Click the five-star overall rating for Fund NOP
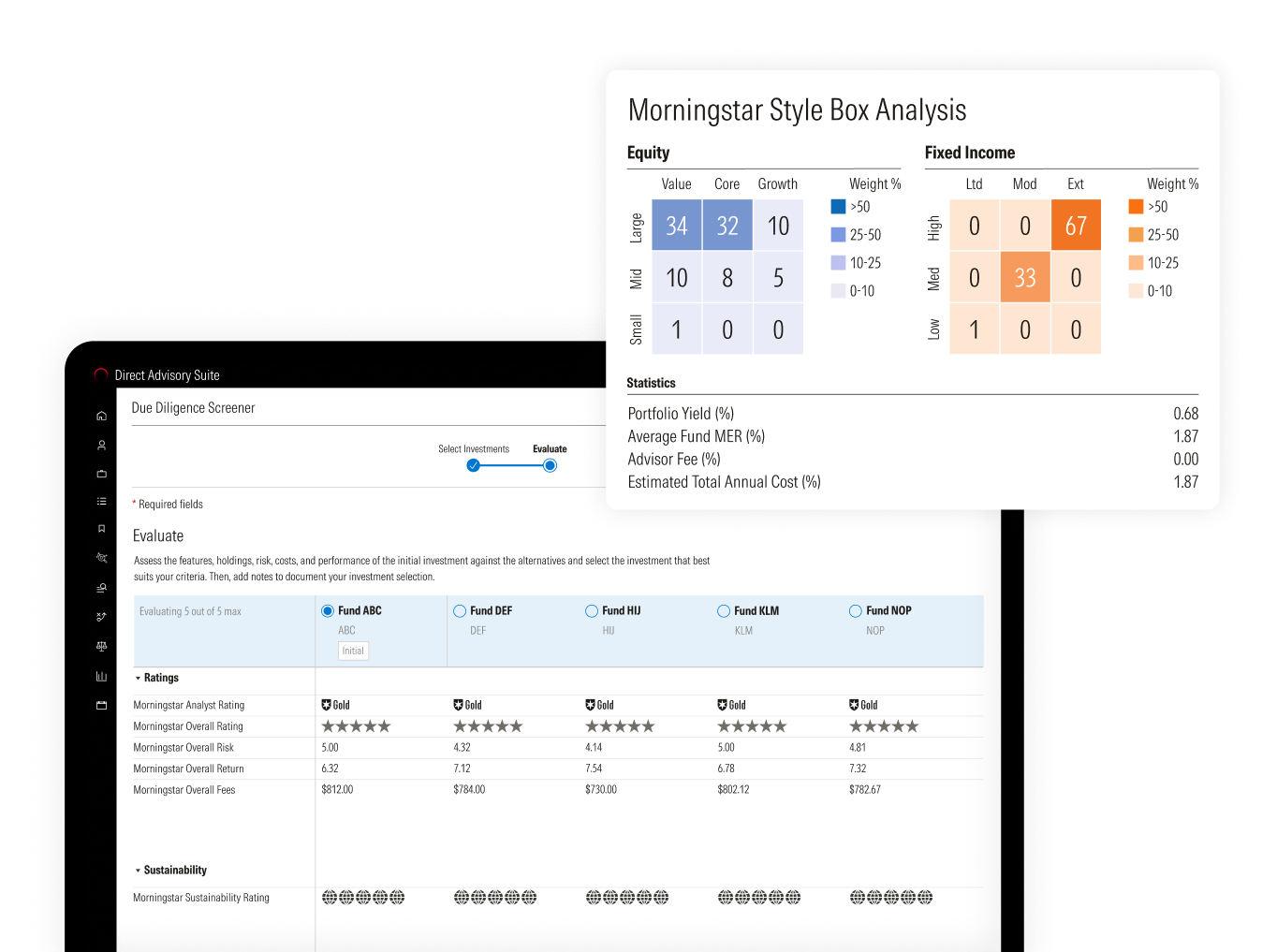 coord(884,726)
